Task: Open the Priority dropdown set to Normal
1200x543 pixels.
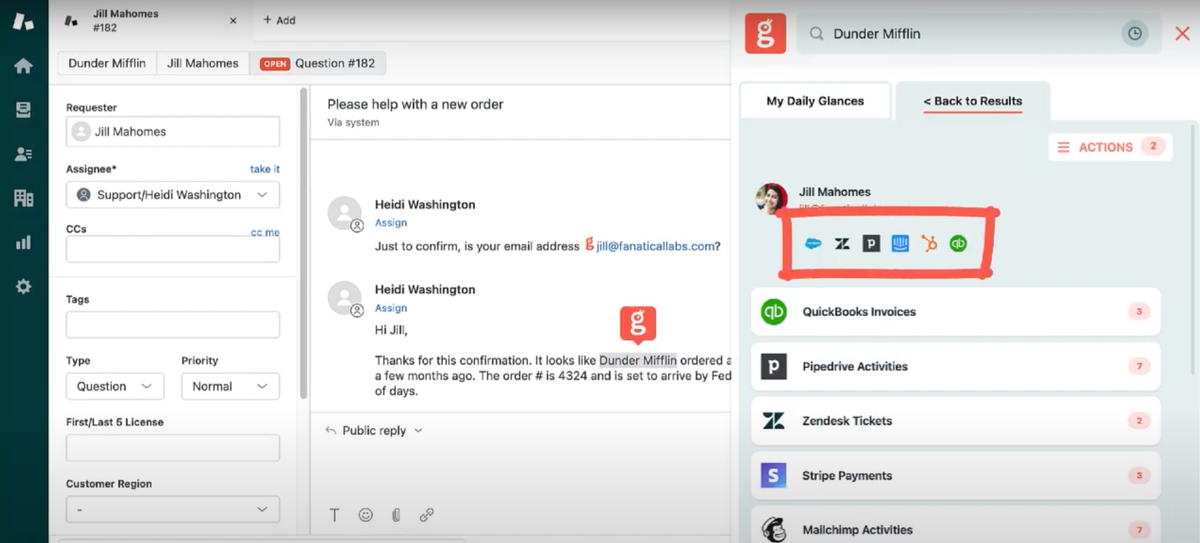Action: point(230,386)
